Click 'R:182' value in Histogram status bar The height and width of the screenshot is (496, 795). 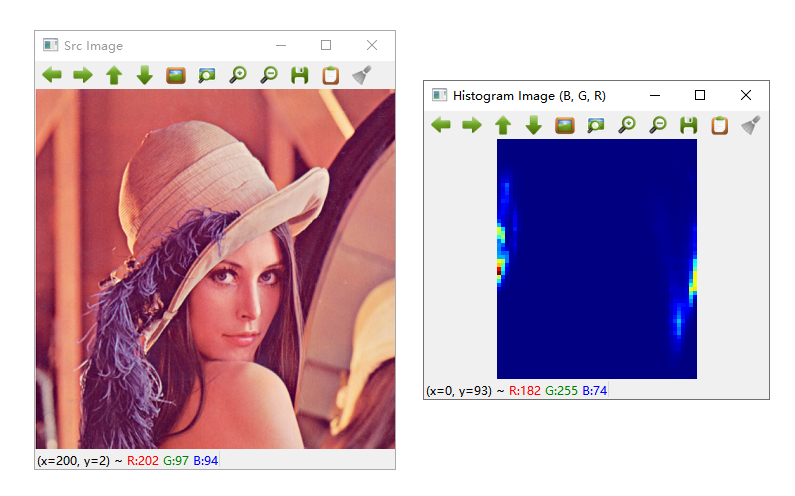pyautogui.click(x=525, y=391)
